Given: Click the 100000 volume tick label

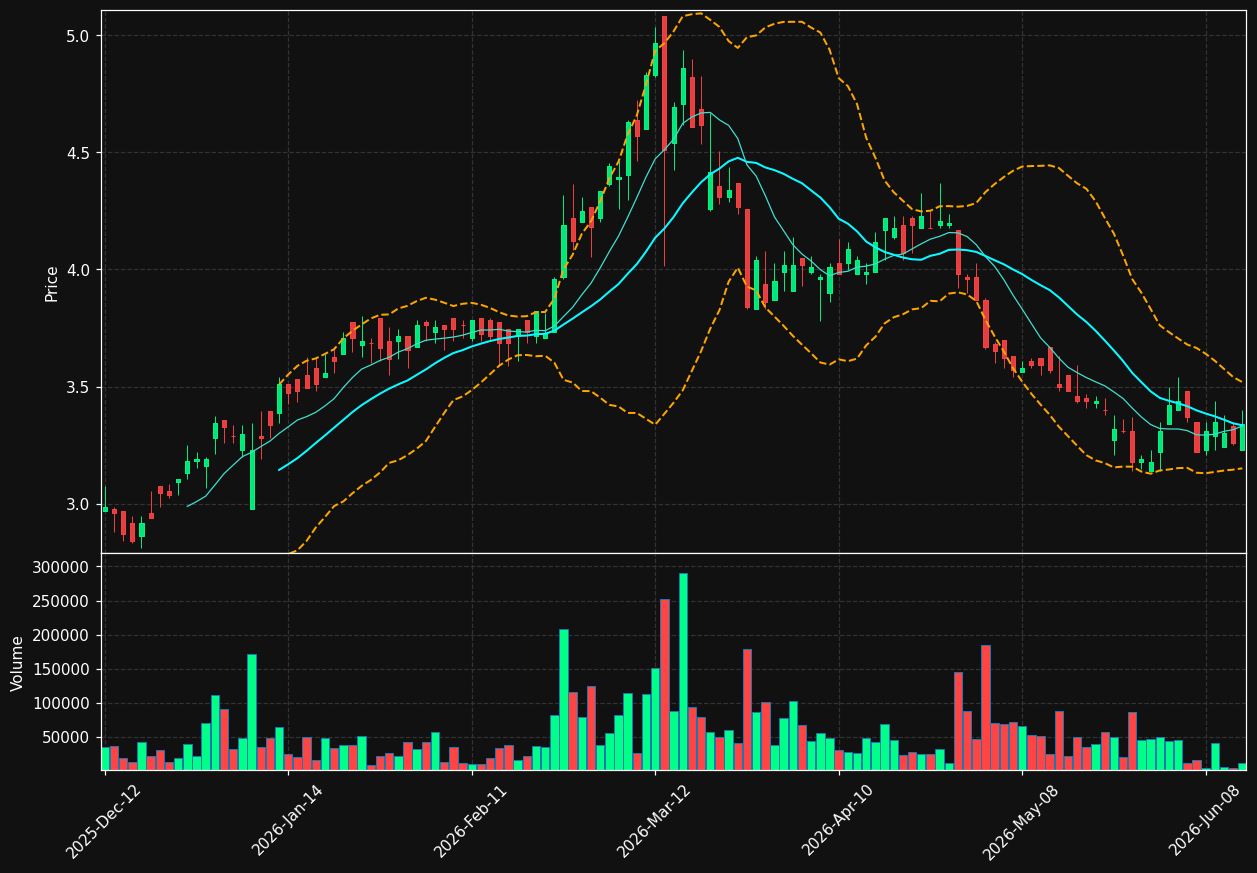Looking at the screenshot, I should (x=62, y=703).
